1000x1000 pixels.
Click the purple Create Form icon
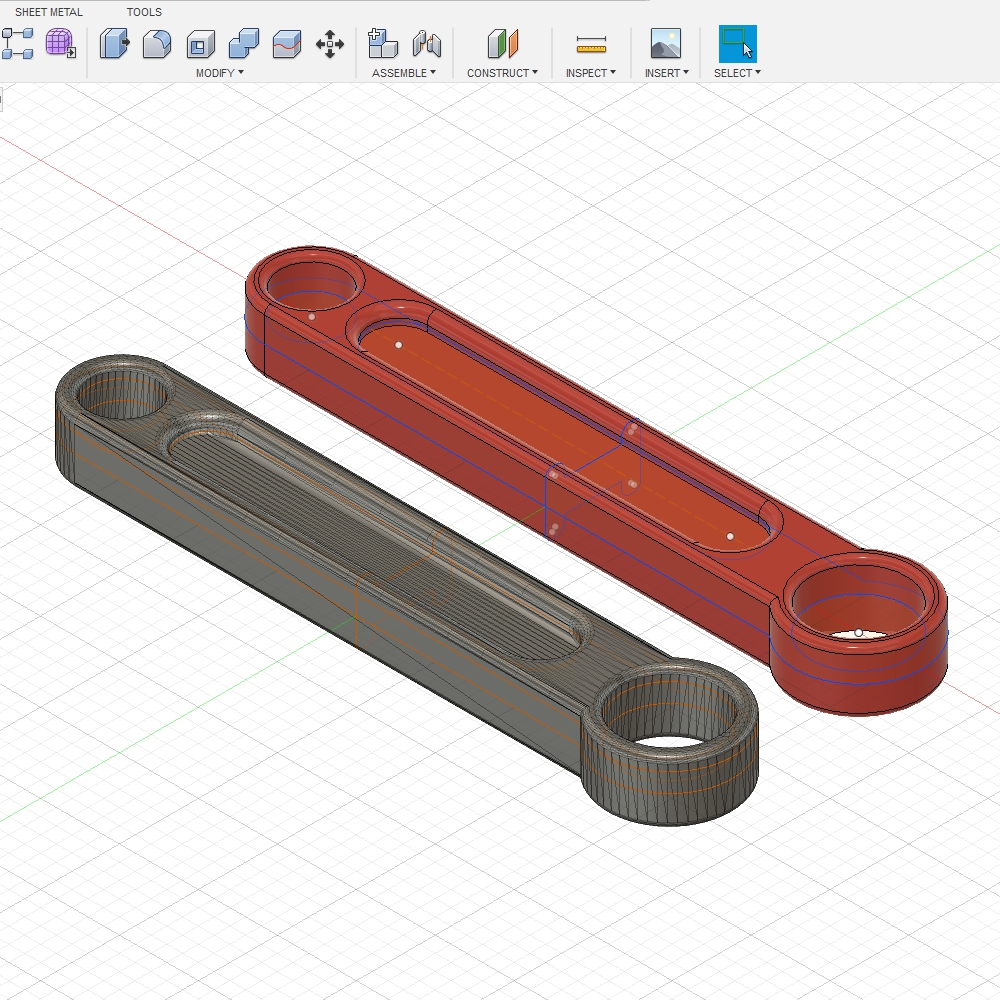[61, 43]
